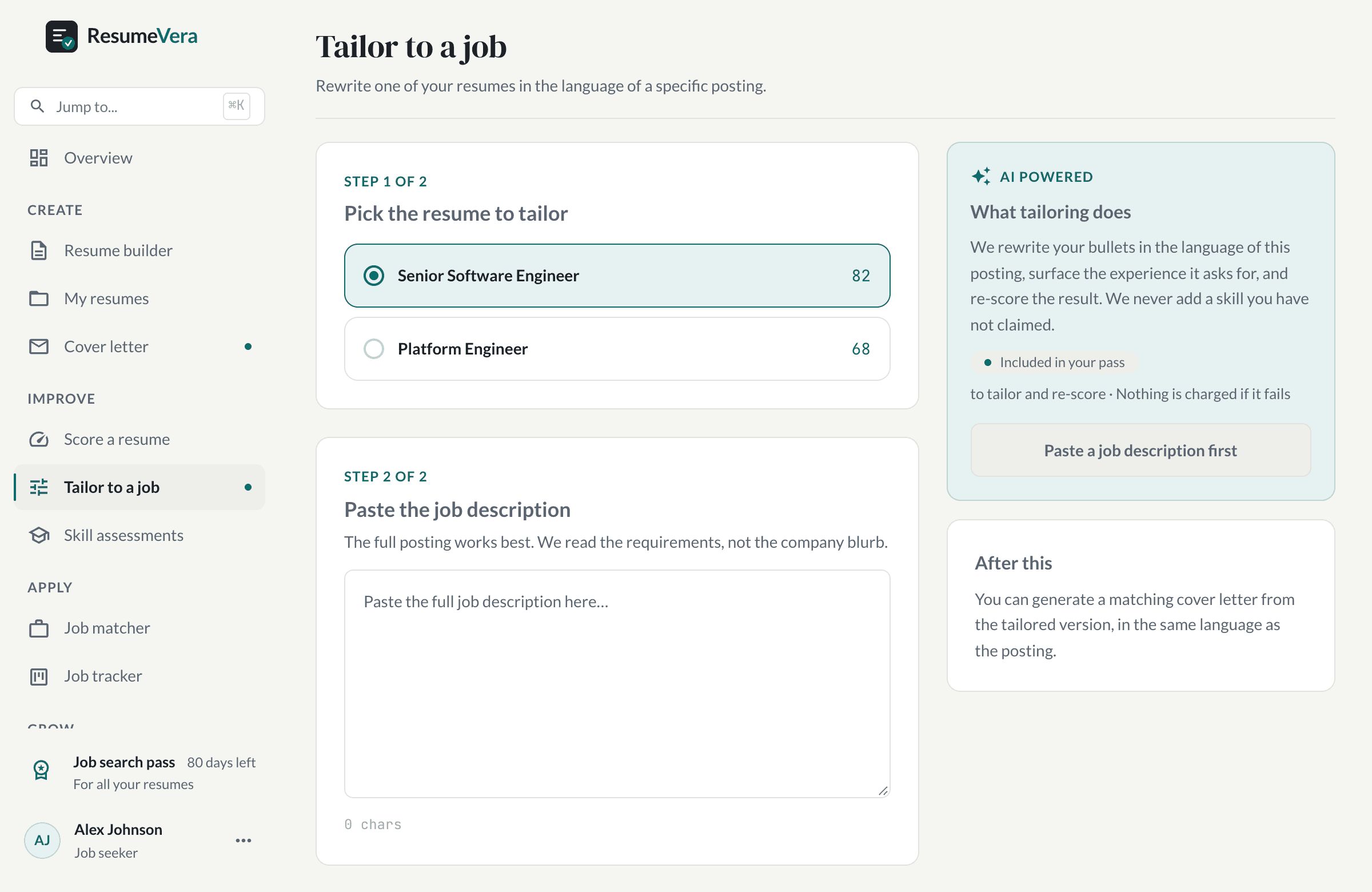Screen dimensions: 1372x892
Task: Open the three-dot menu beside Alex Johnson
Action: point(244,840)
